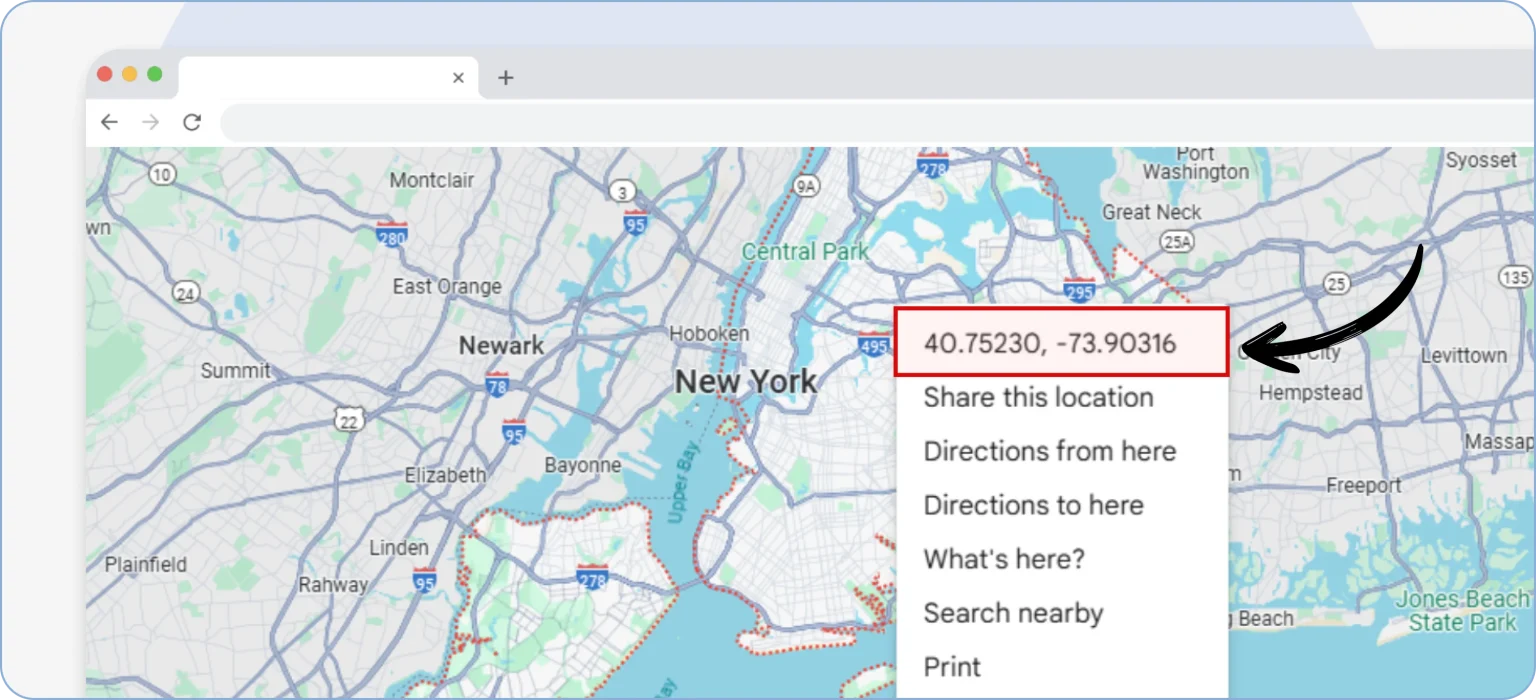Focus the browser address bar
The height and width of the screenshot is (700, 1536).
(x=870, y=122)
